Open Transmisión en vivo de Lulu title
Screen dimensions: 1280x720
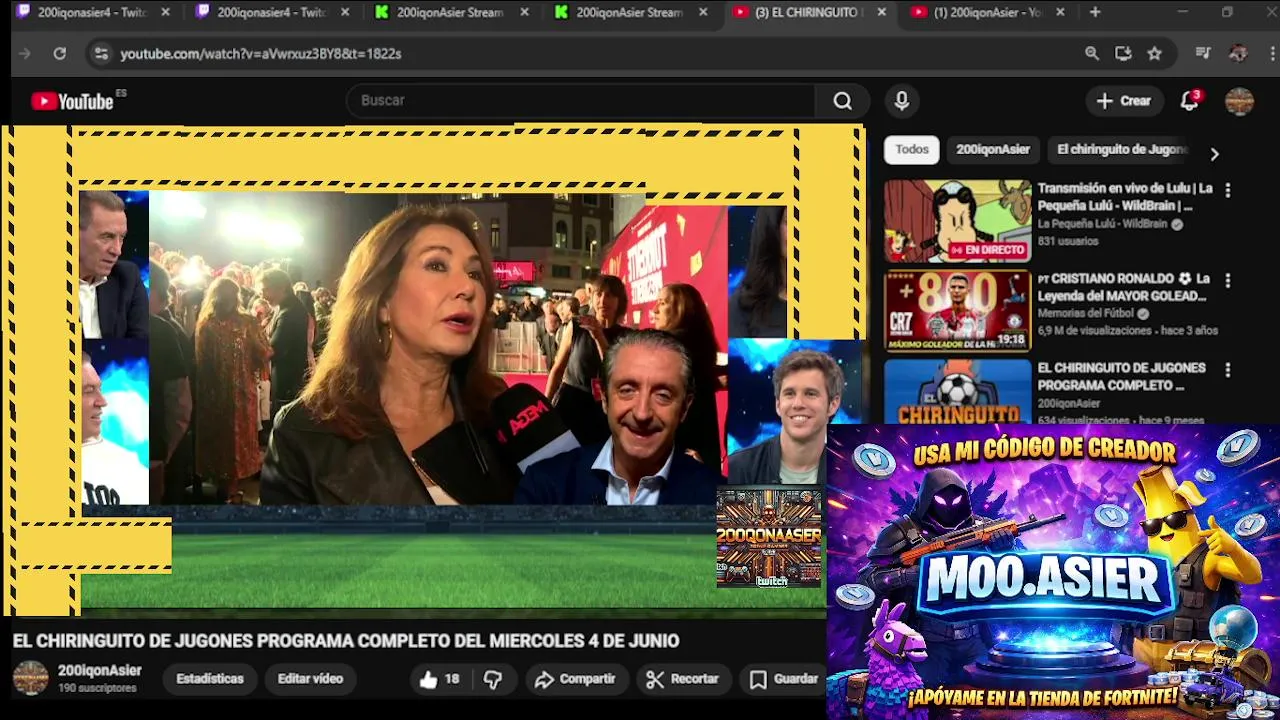tap(1125, 197)
